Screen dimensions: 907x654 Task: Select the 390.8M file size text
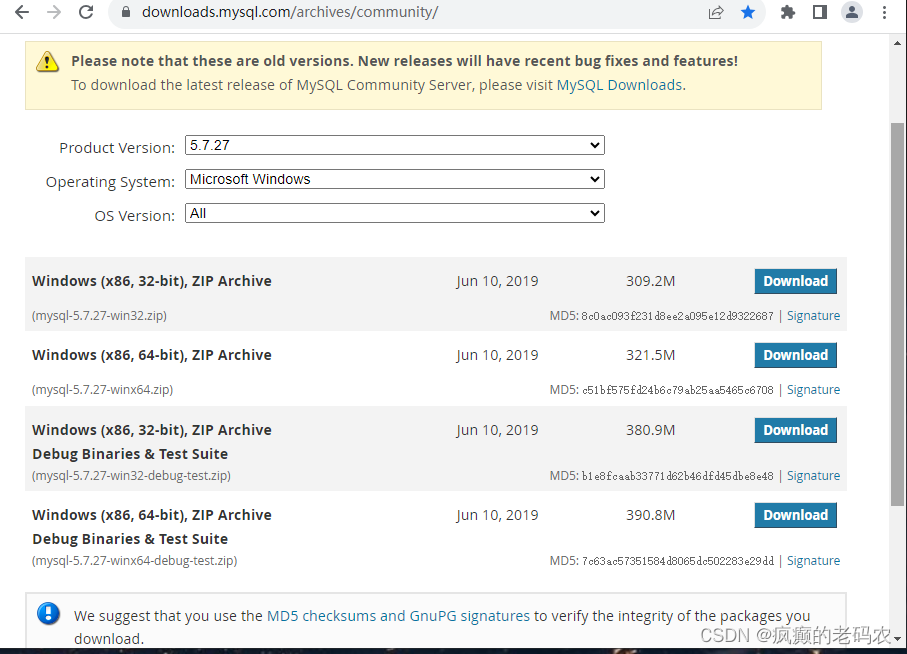click(650, 515)
